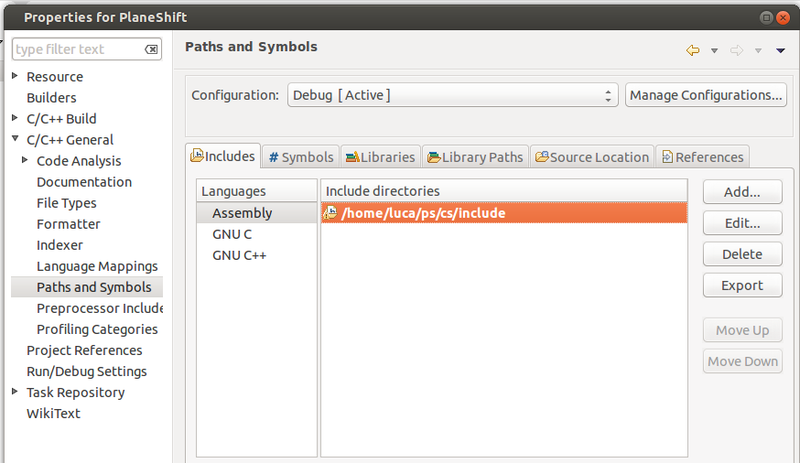Click the back navigation arrow icon
This screenshot has width=800, height=463.
(692, 50)
